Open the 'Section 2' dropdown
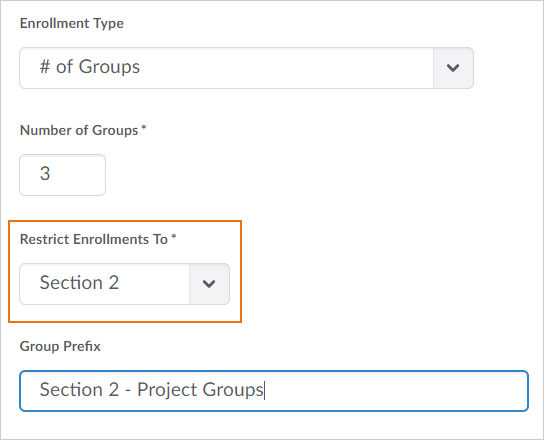Image resolution: width=544 pixels, height=440 pixels. pyautogui.click(x=125, y=284)
